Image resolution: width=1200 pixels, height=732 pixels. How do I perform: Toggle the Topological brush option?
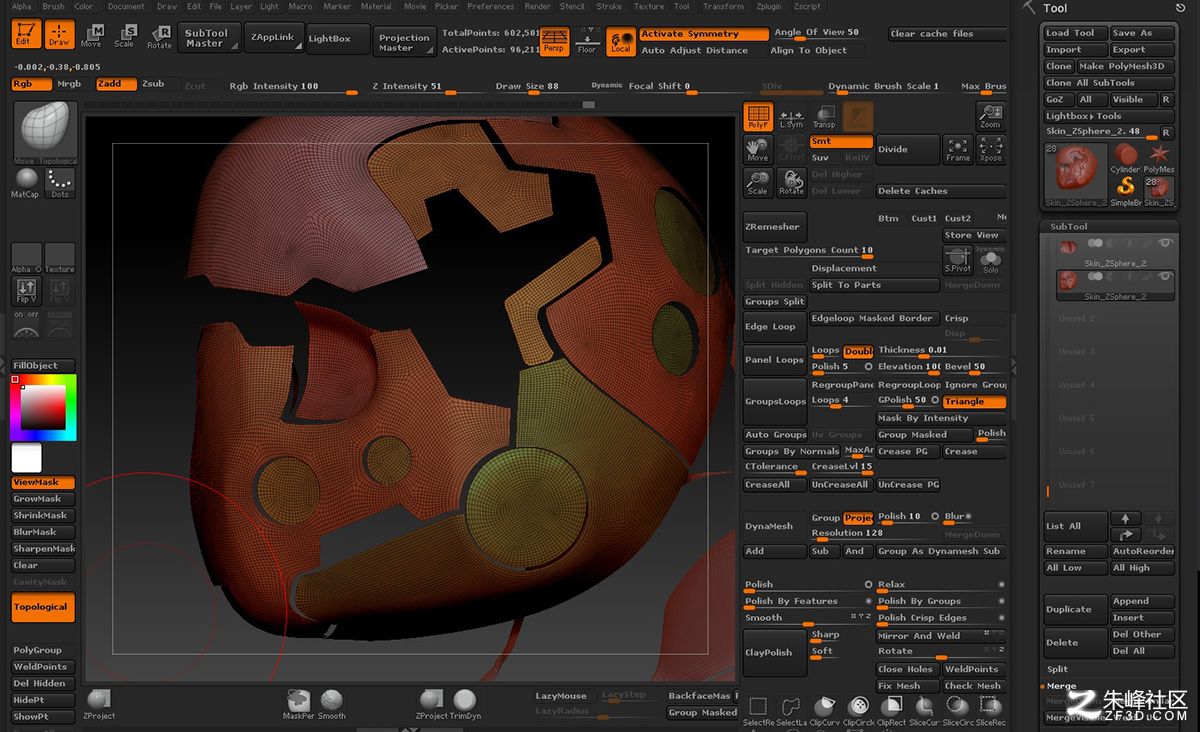(x=43, y=607)
